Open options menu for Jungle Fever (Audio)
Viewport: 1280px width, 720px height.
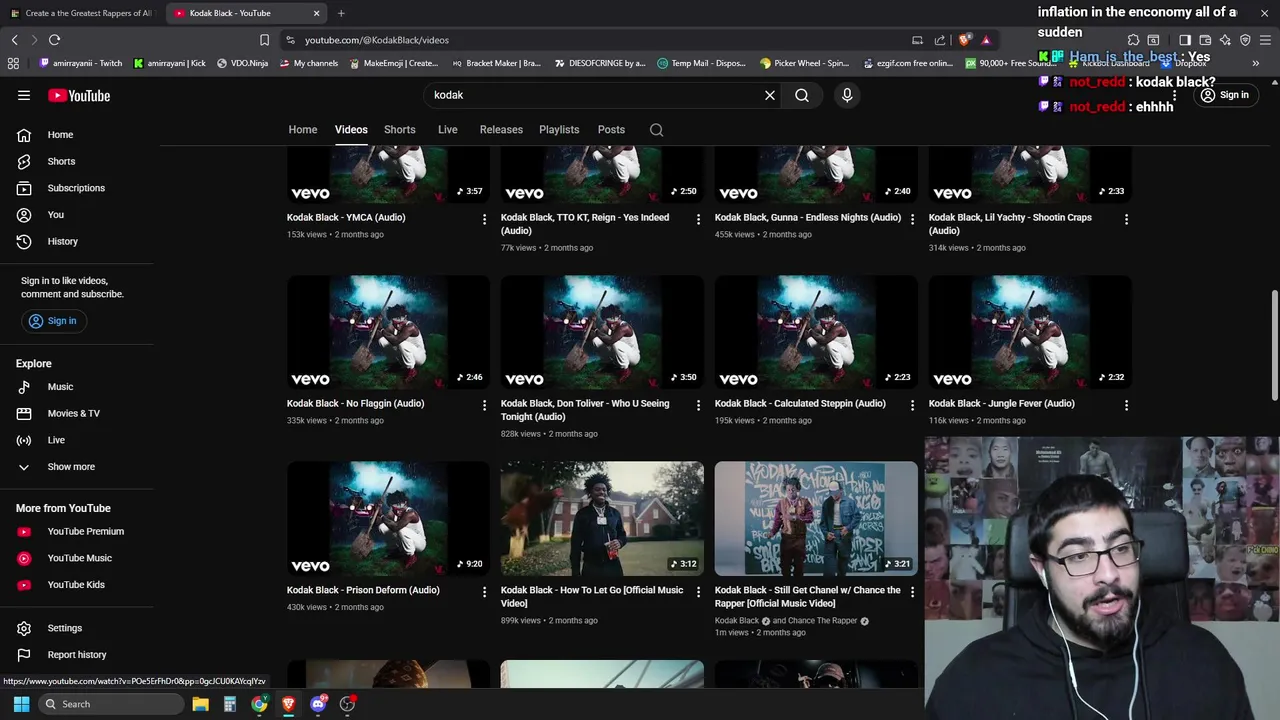[x=1126, y=405]
